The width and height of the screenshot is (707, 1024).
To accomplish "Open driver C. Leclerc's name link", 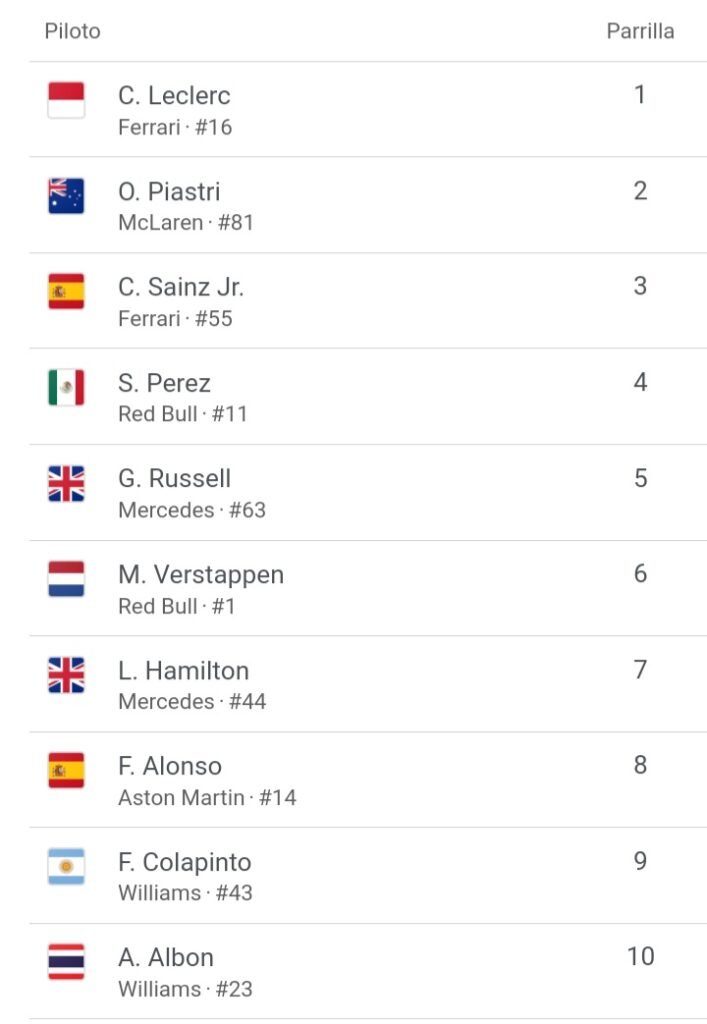I will pyautogui.click(x=174, y=95).
